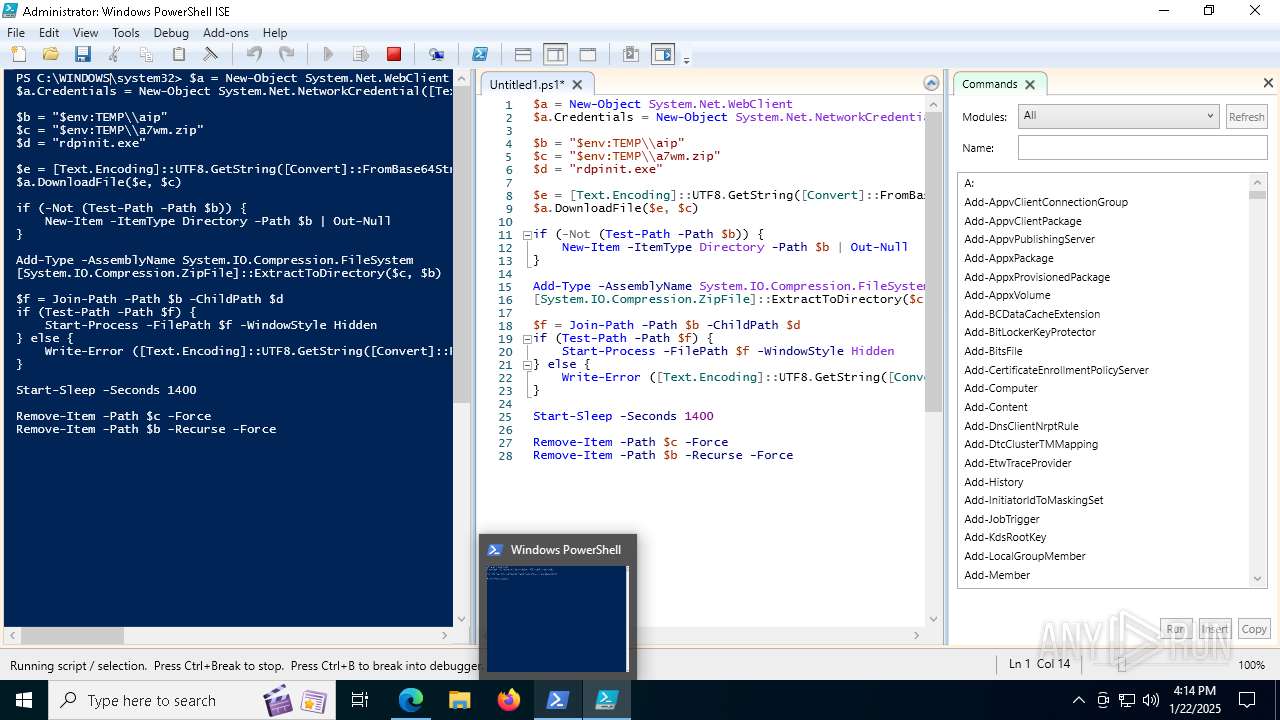Select Add-History in the commands list
This screenshot has width=1280, height=720.
point(994,482)
